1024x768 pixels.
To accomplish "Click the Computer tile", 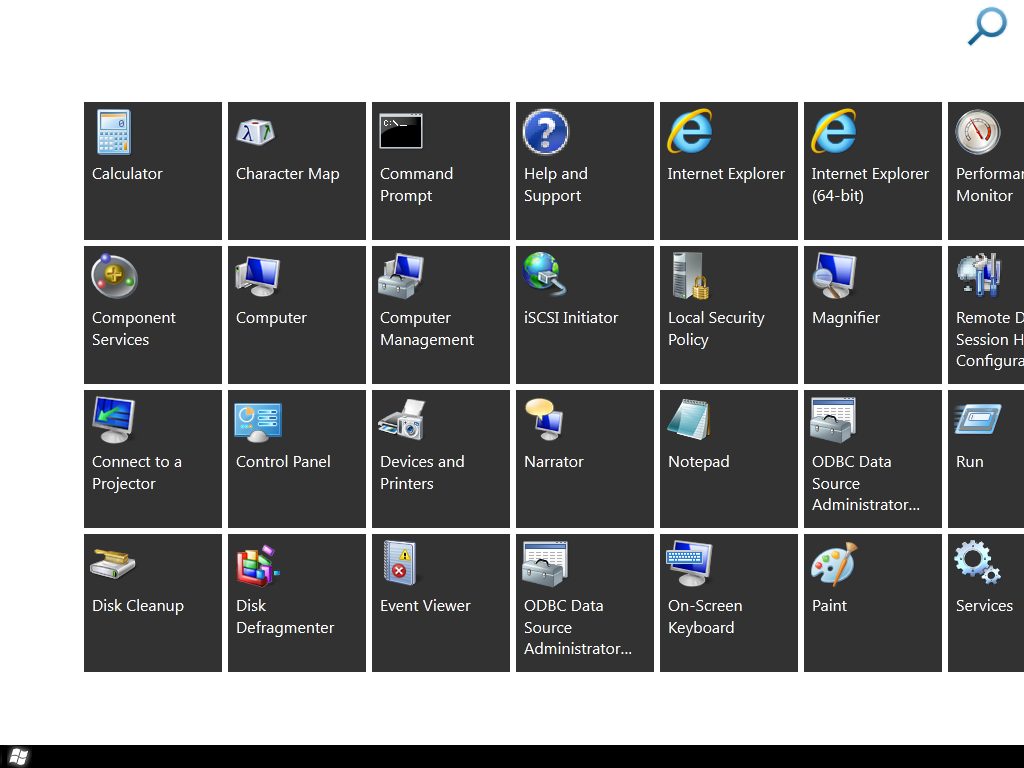I will (297, 315).
